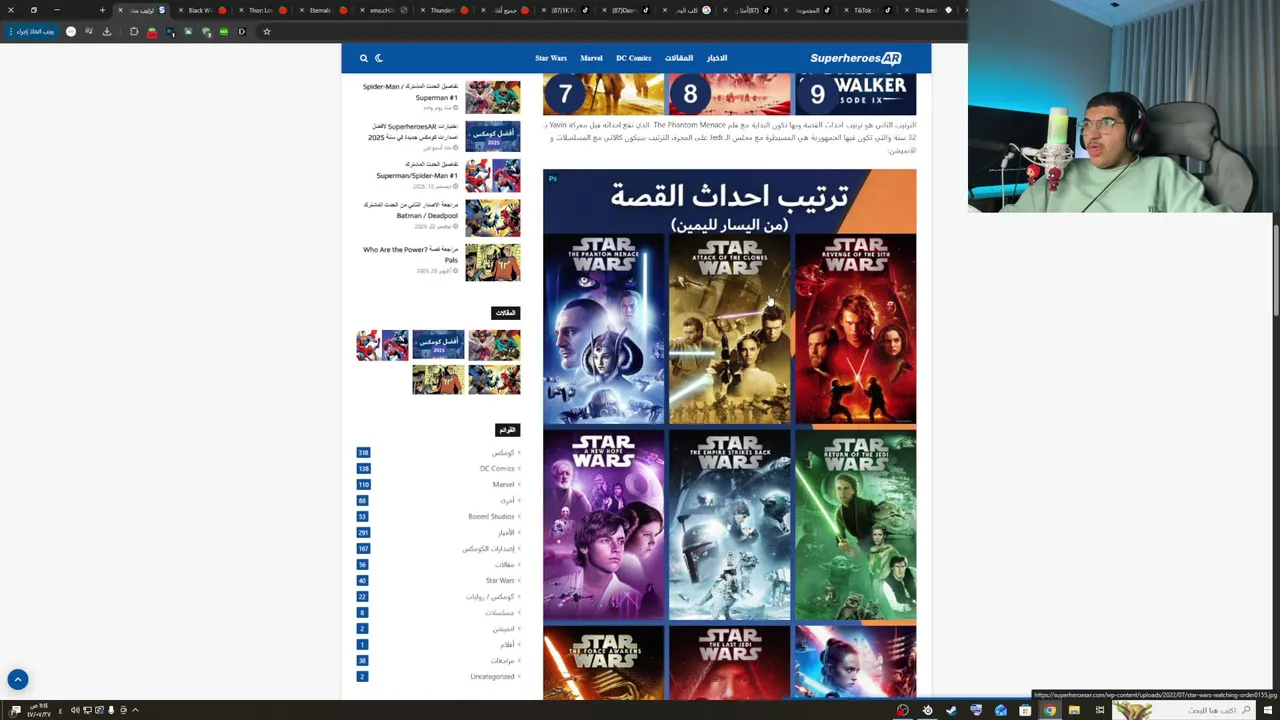The width and height of the screenshot is (1280, 720).
Task: Click the Chrome icon in the taskbar
Action: [1050, 710]
